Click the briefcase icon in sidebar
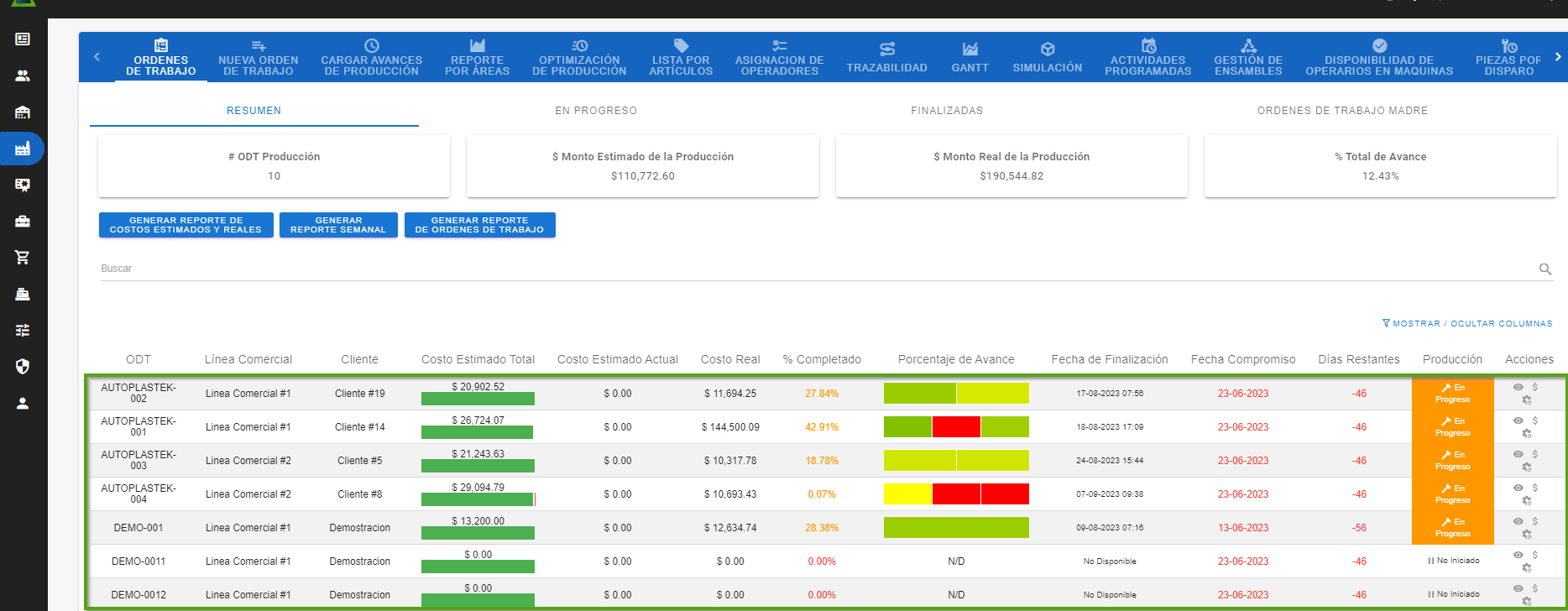1568x611 pixels. click(23, 222)
